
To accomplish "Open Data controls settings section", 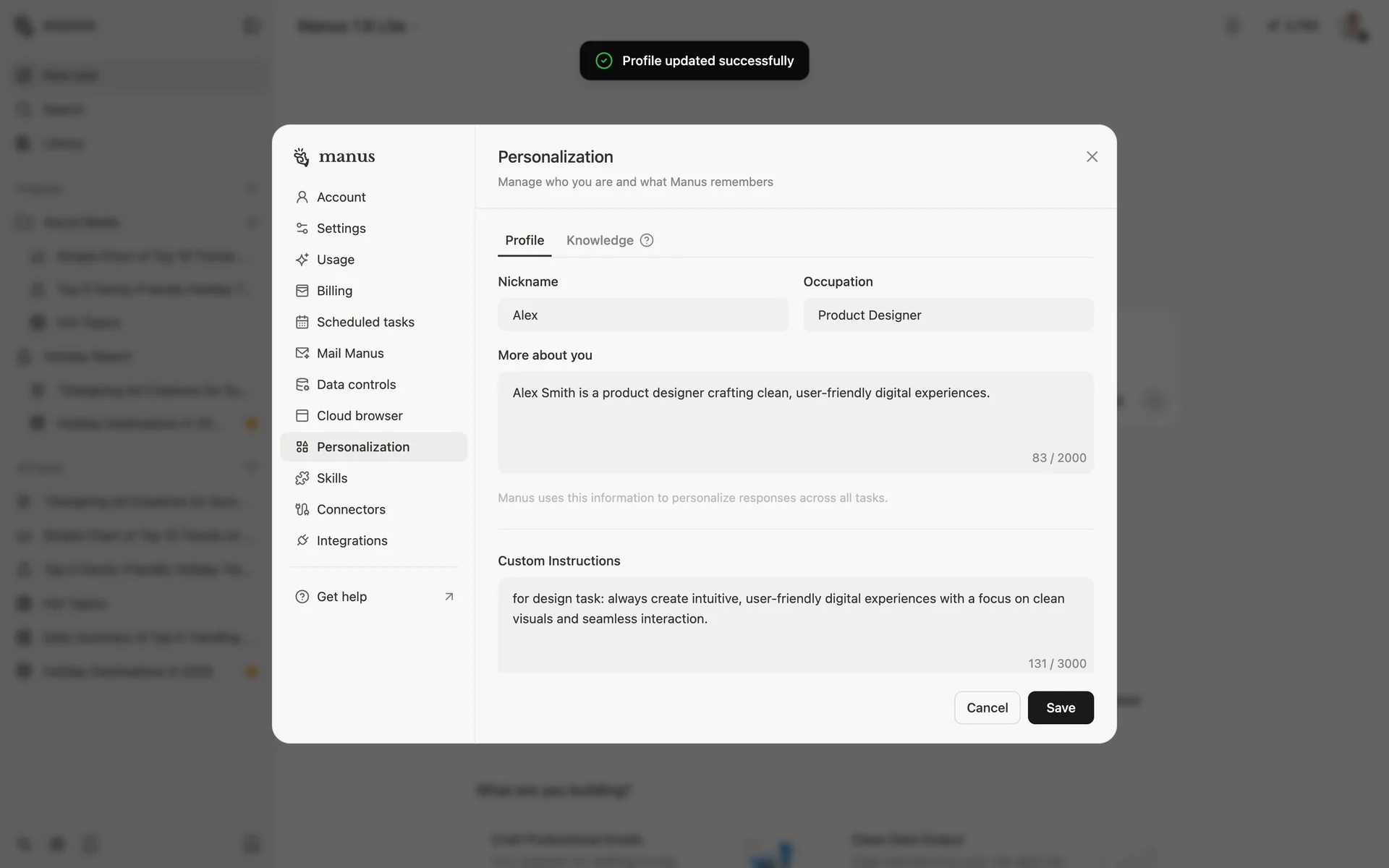I will coord(356,384).
